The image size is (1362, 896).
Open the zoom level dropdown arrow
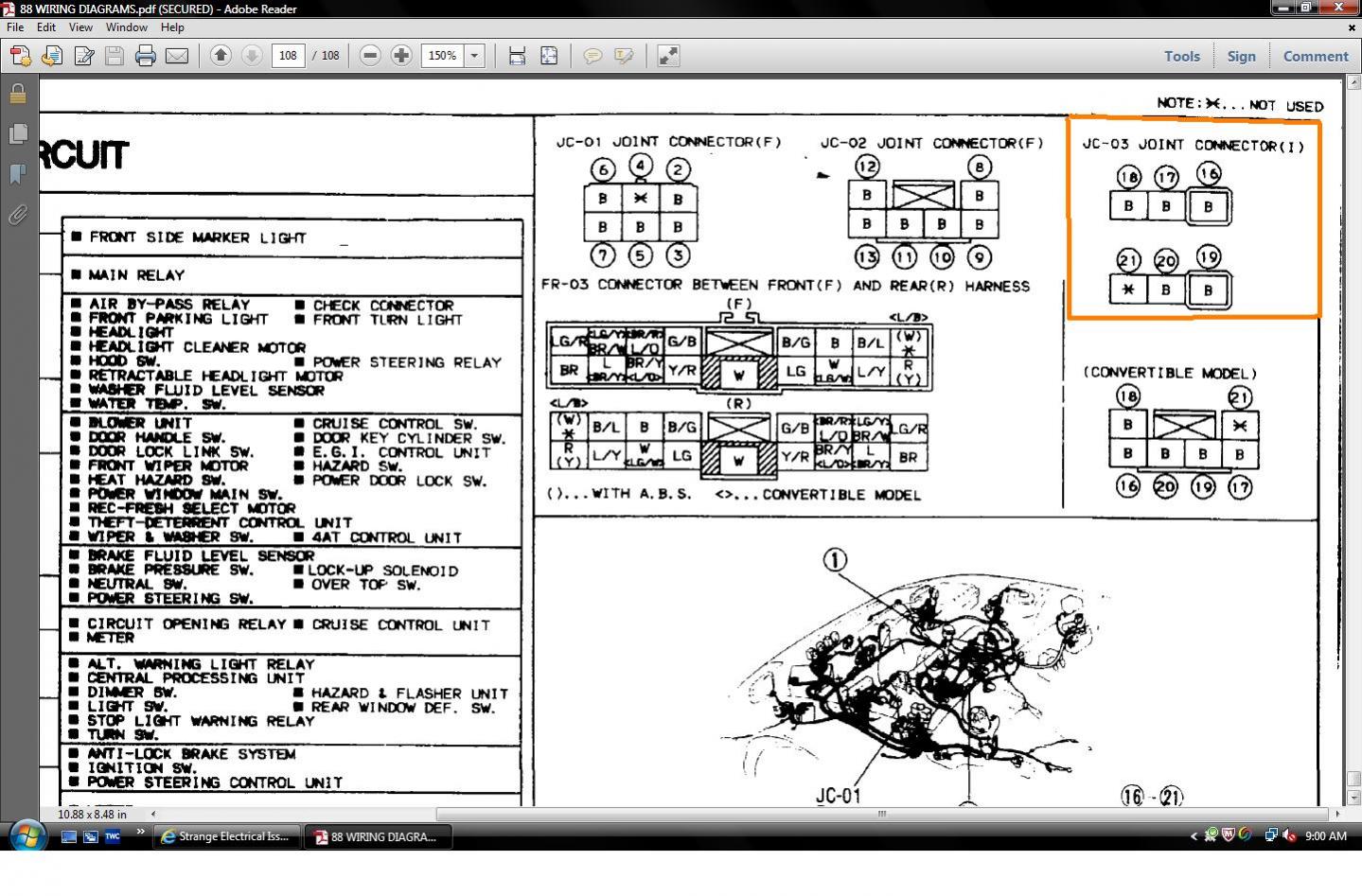coord(475,56)
